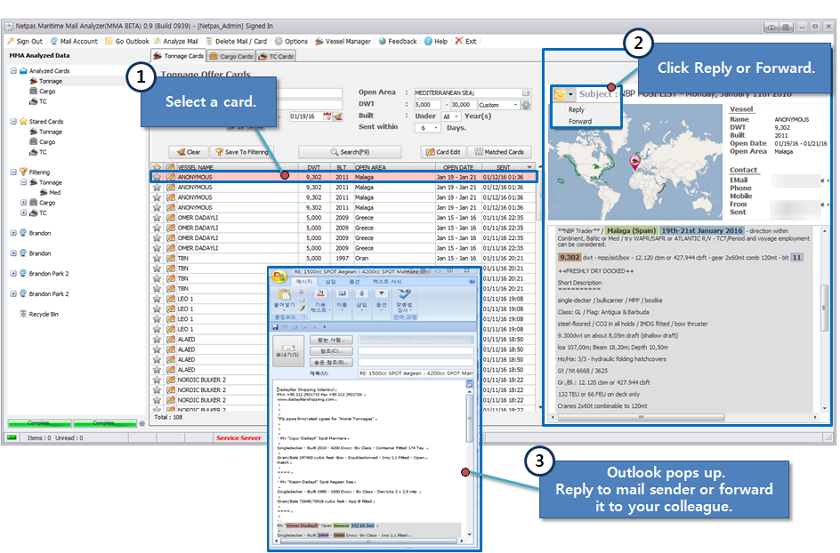Run Analyze Mail from the toolbar
The height and width of the screenshot is (553, 840).
[176, 41]
